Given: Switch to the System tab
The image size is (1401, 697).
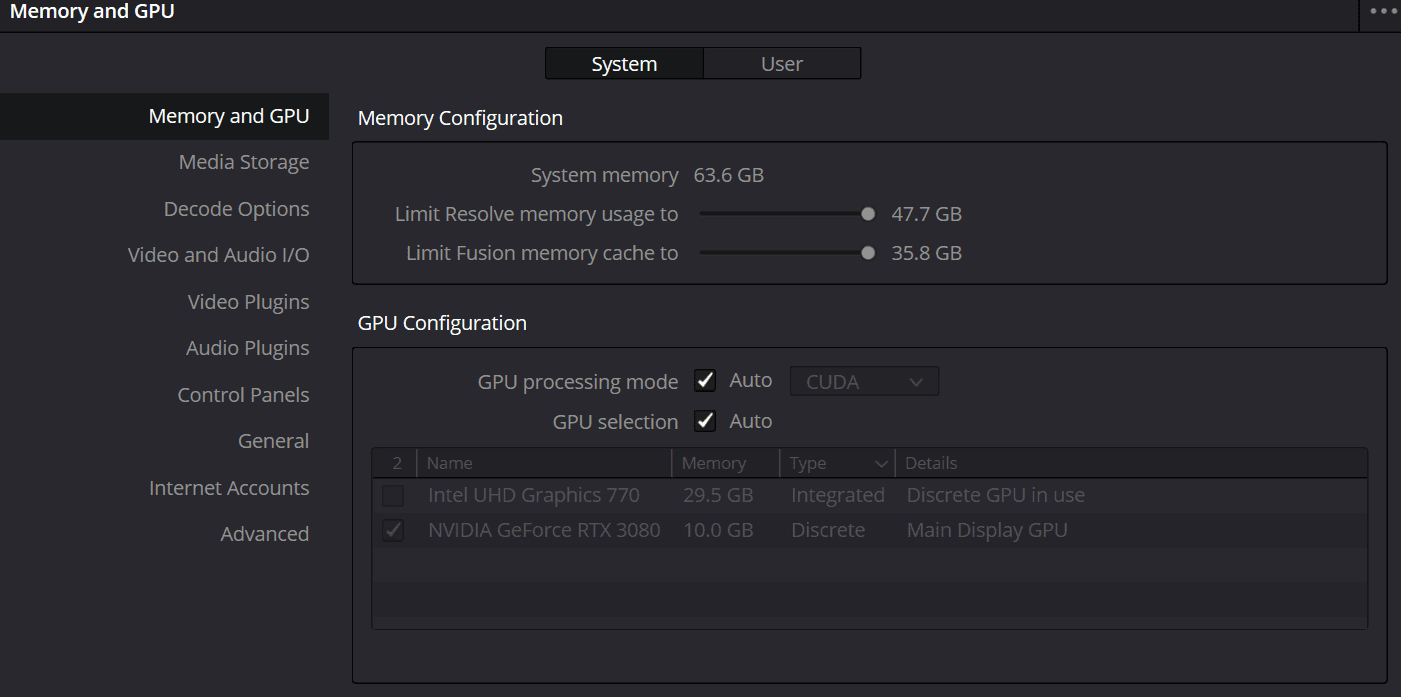Looking at the screenshot, I should tap(624, 64).
